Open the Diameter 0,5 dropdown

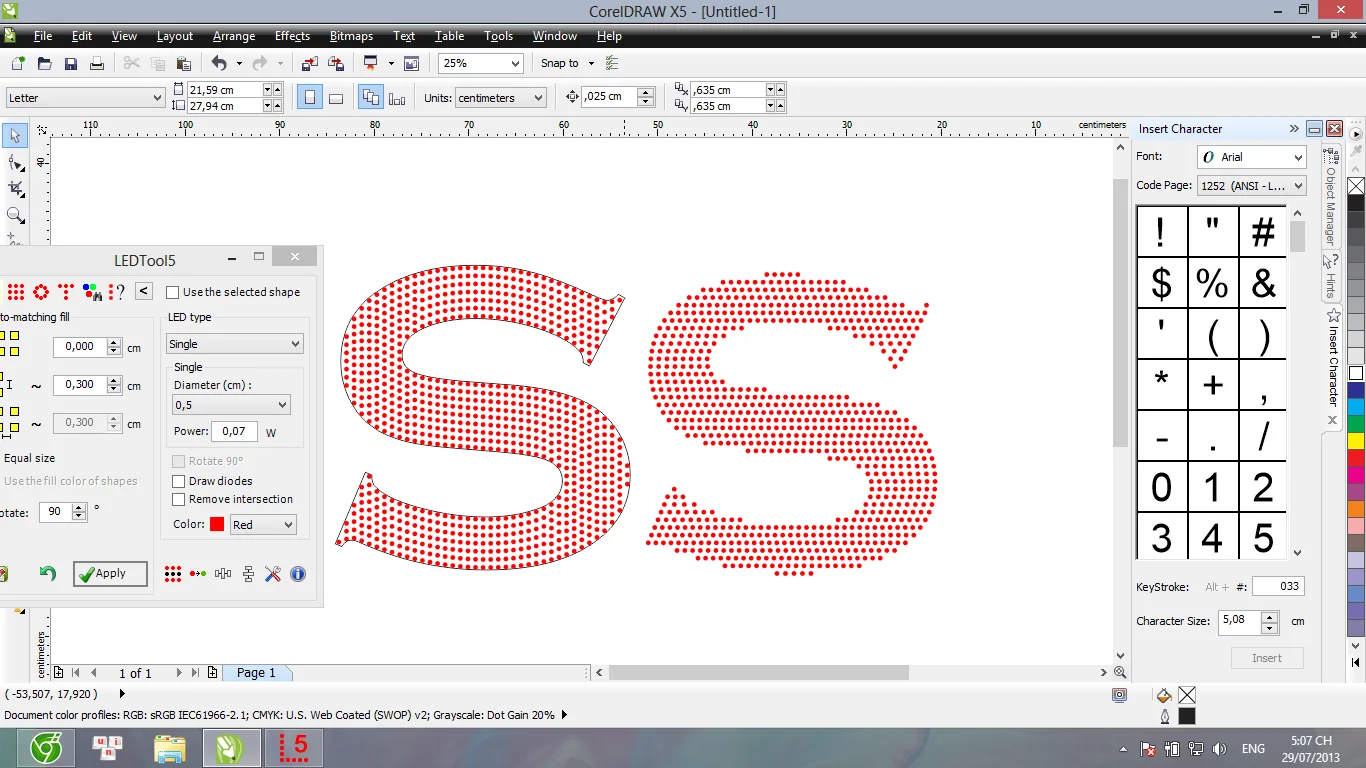click(x=231, y=405)
